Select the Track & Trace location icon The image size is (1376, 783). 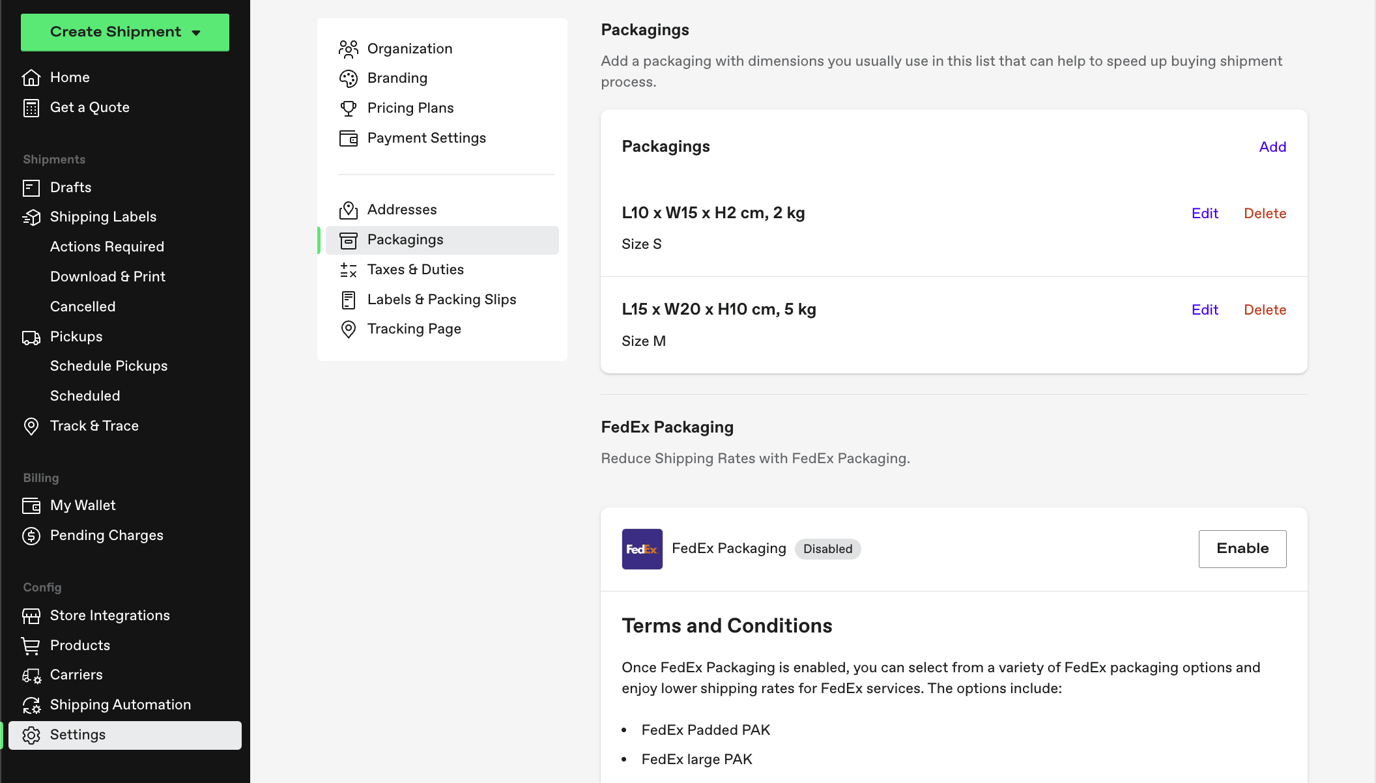coord(31,425)
